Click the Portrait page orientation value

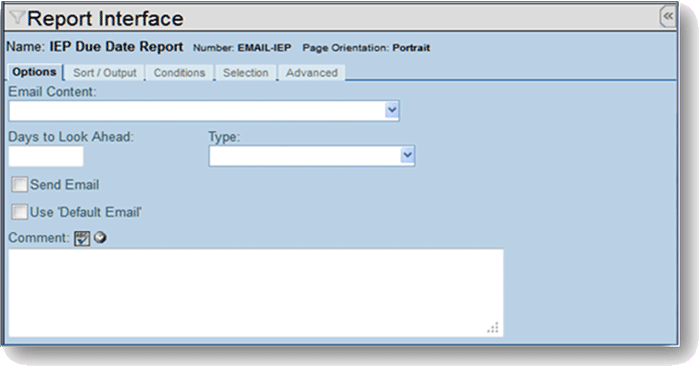(x=411, y=48)
